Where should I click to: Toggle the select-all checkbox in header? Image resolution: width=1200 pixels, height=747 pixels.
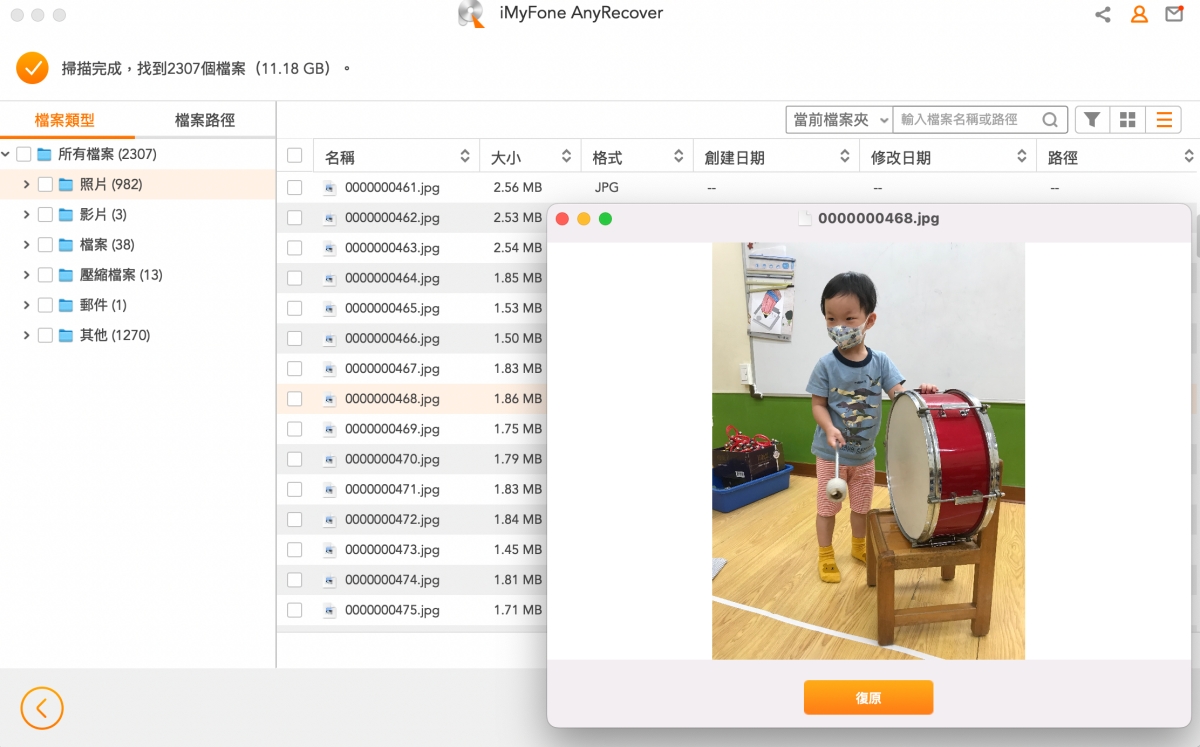click(294, 156)
